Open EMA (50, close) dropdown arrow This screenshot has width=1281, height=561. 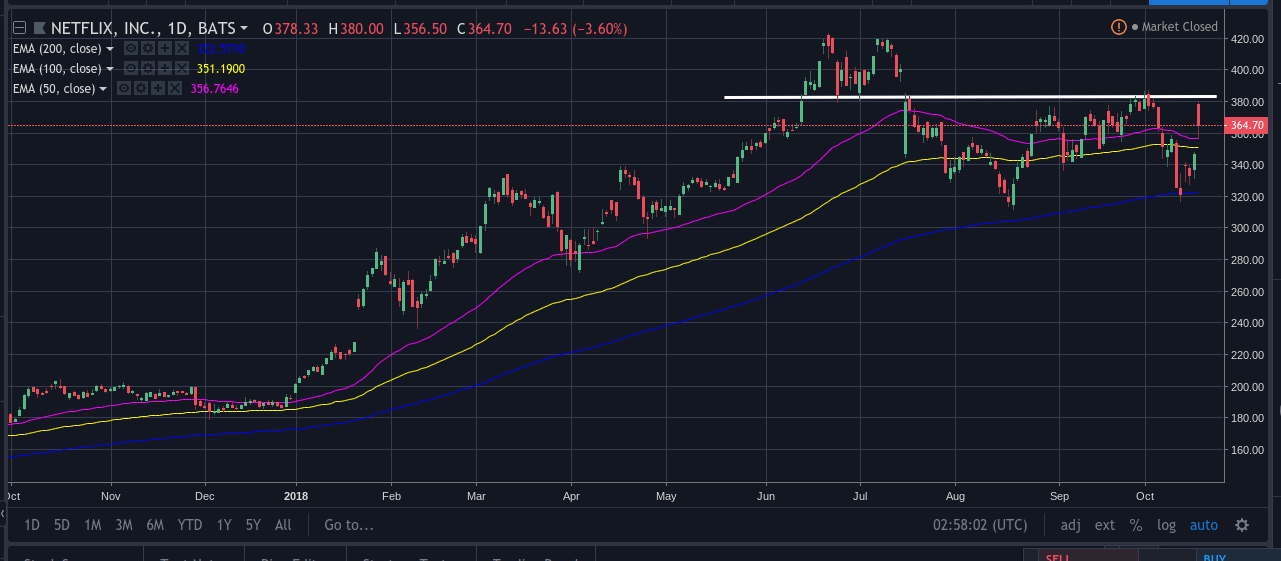tap(103, 89)
